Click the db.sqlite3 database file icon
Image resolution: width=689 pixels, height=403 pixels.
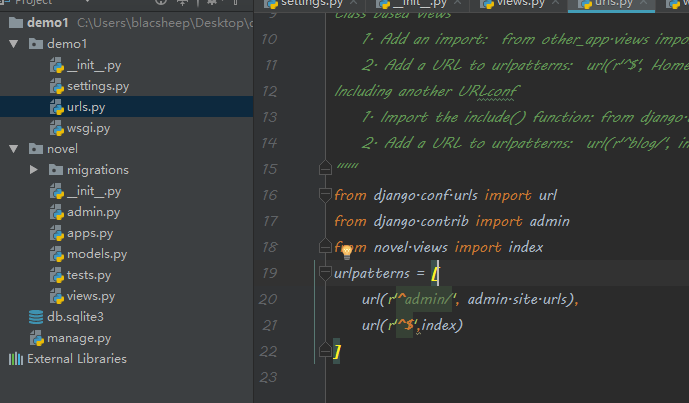coord(37,317)
